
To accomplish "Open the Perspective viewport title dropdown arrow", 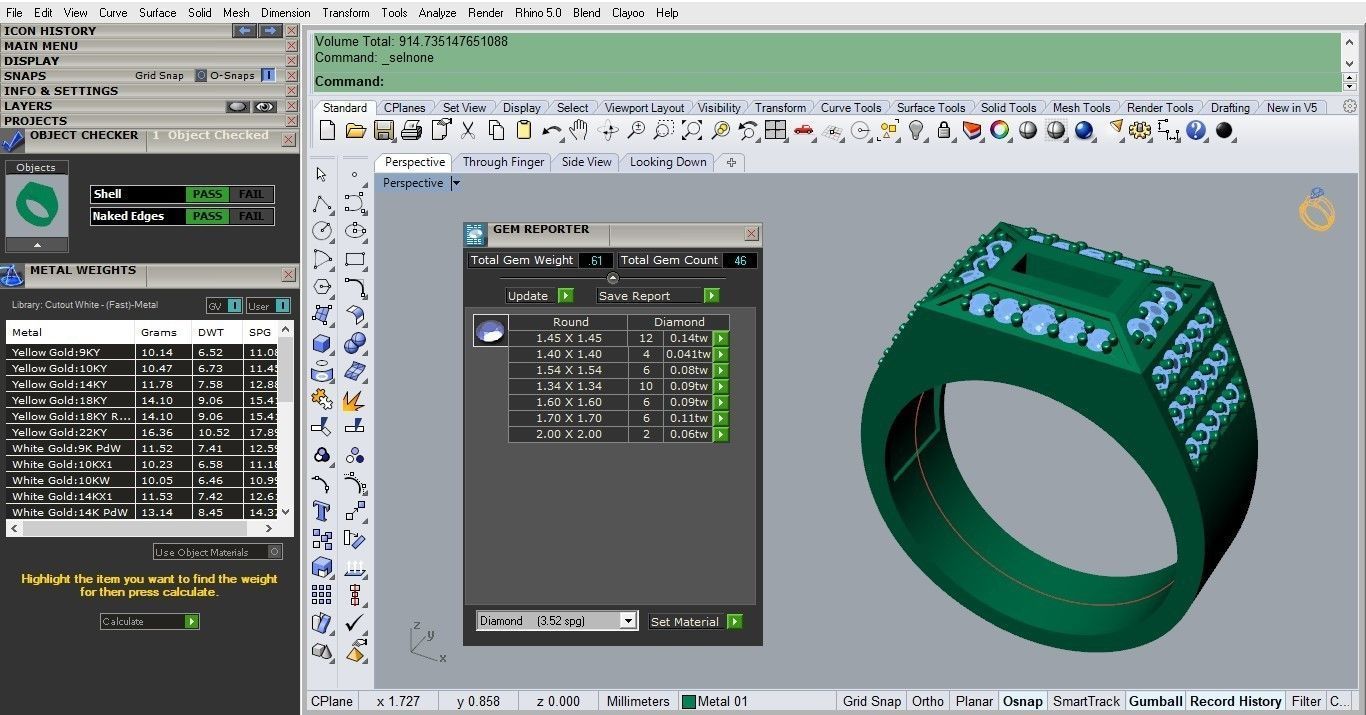I will tap(456, 183).
